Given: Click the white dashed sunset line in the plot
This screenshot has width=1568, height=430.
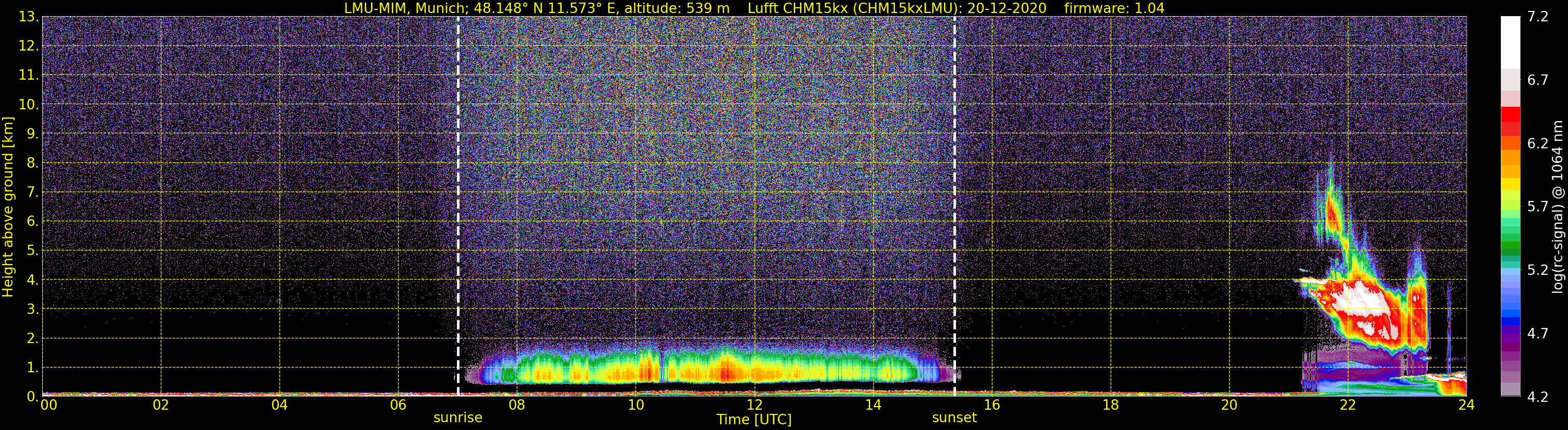Looking at the screenshot, I should tap(954, 207).
